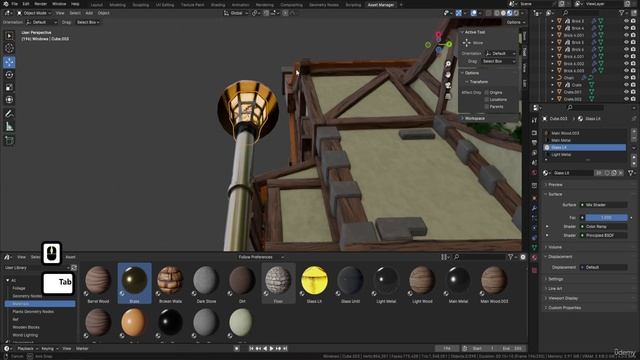This screenshot has width=640, height=360.
Task: Jump to timeline end
Action: point(285,349)
